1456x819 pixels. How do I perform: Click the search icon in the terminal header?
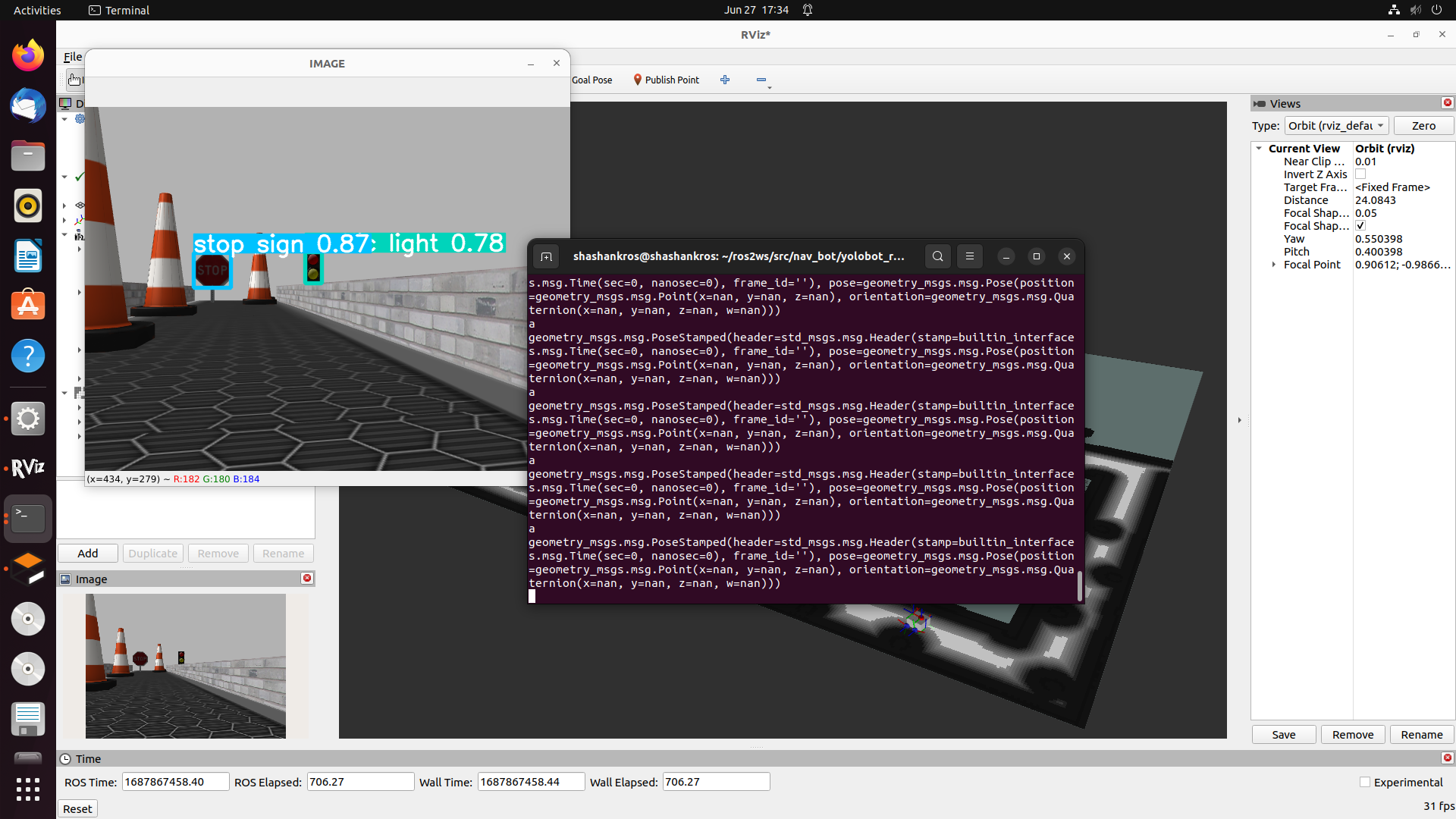pyautogui.click(x=938, y=256)
